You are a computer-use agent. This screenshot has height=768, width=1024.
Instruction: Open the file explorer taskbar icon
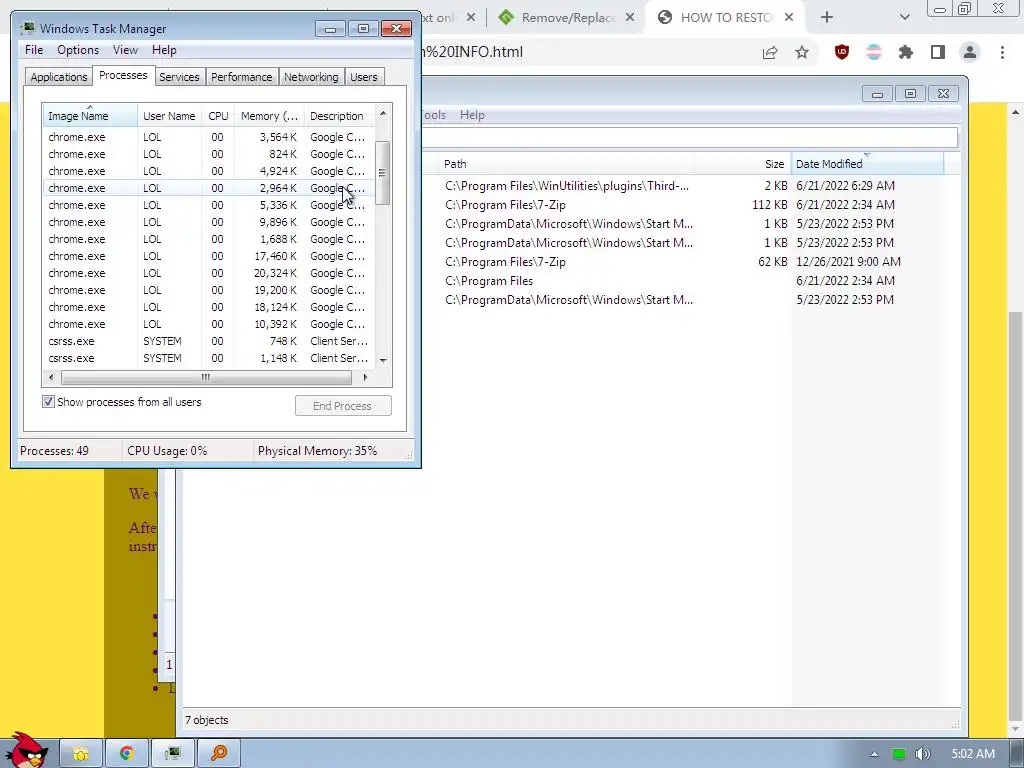pyautogui.click(x=81, y=754)
